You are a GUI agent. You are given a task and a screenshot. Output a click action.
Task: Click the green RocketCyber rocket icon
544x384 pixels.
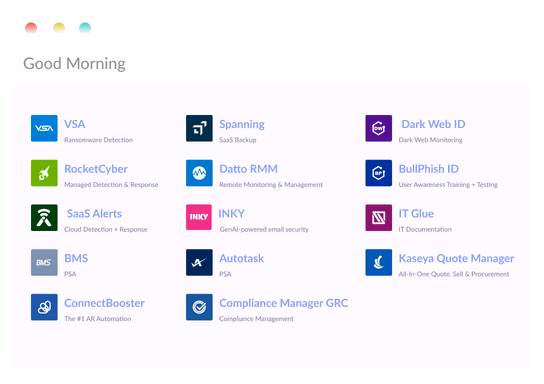[x=44, y=173]
